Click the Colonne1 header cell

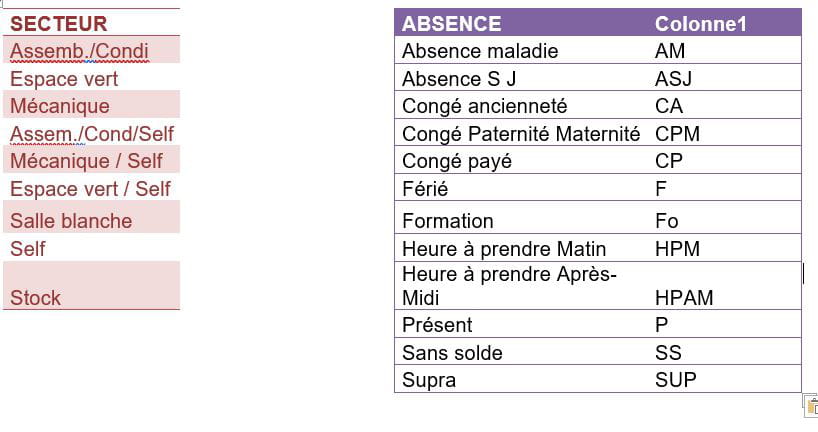[x=725, y=23]
